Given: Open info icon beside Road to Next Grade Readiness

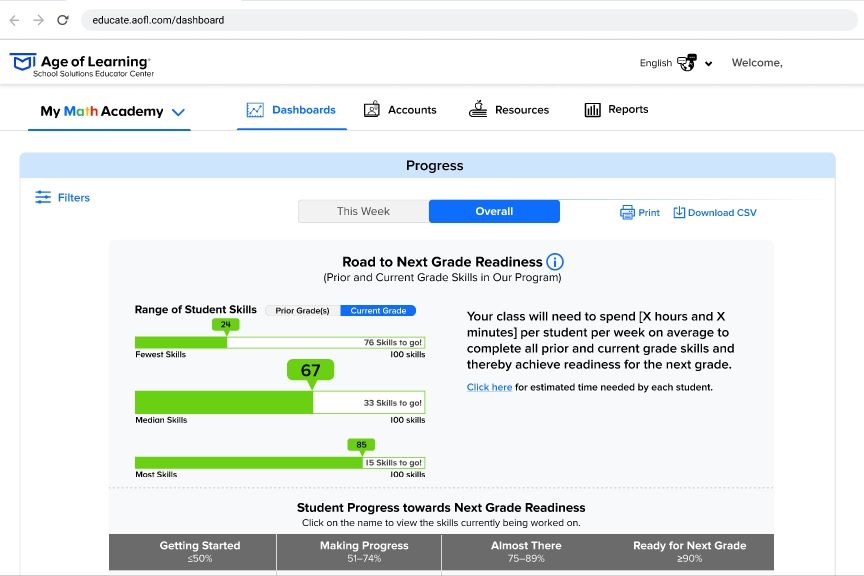Looking at the screenshot, I should pos(555,262).
